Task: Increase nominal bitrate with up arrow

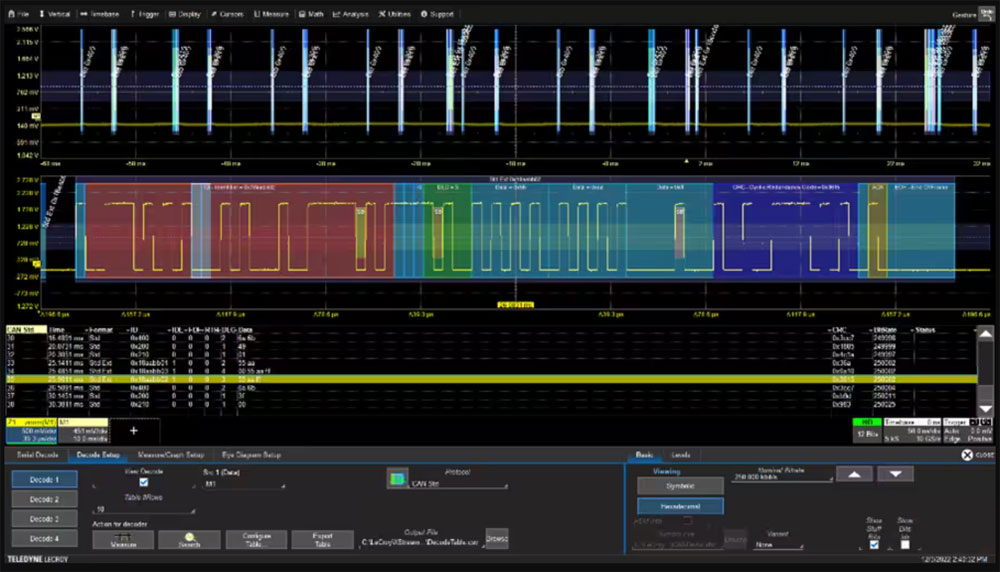Action: point(855,474)
